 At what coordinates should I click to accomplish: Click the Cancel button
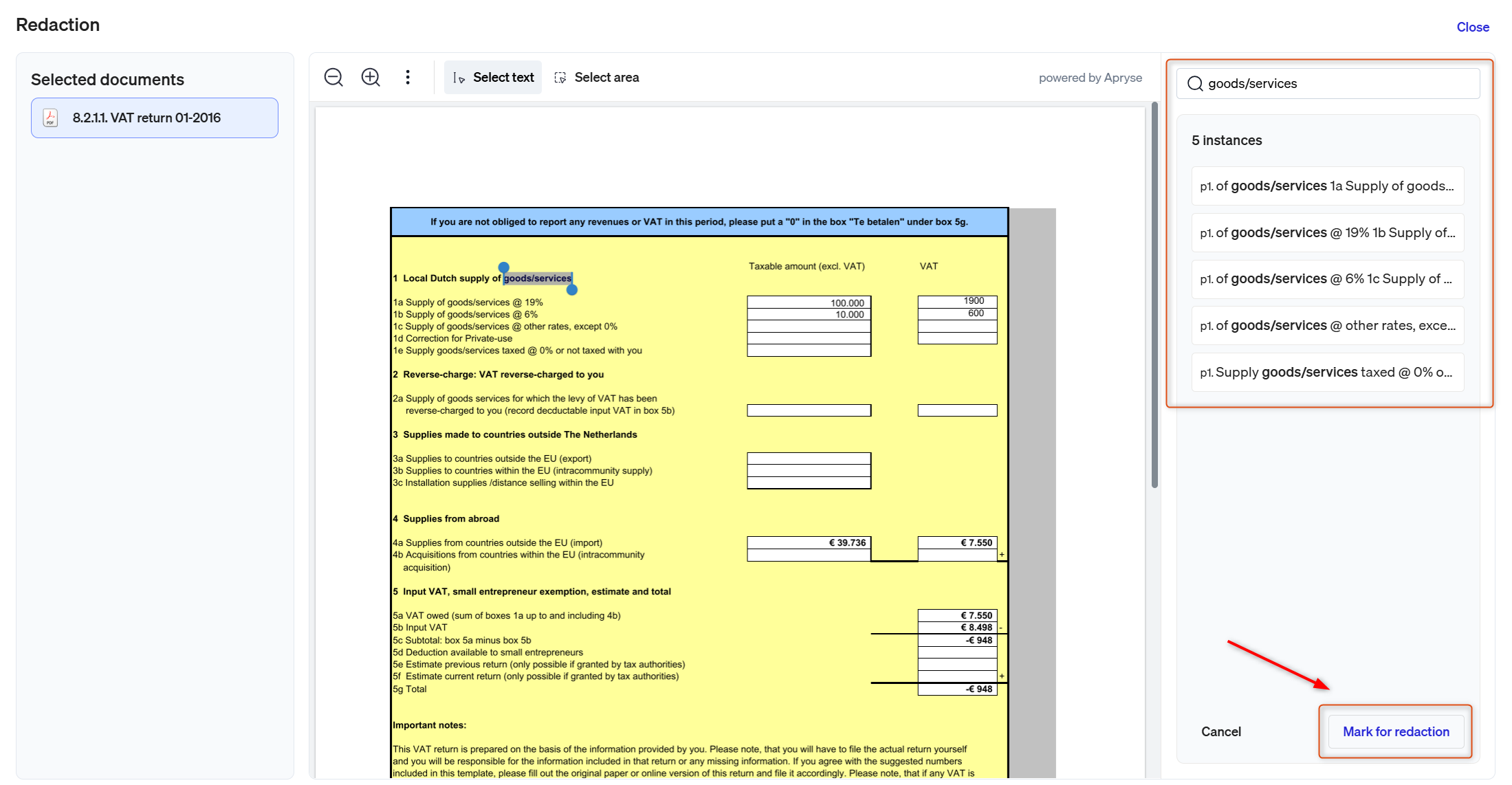point(1220,731)
